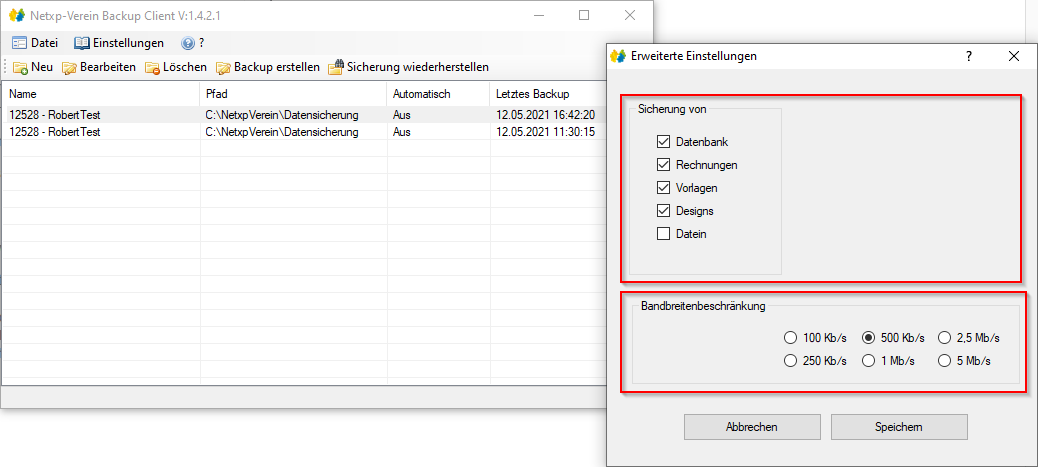Image resolution: width=1038 pixels, height=467 pixels.
Task: Click the Neu folder icon
Action: [x=21, y=68]
